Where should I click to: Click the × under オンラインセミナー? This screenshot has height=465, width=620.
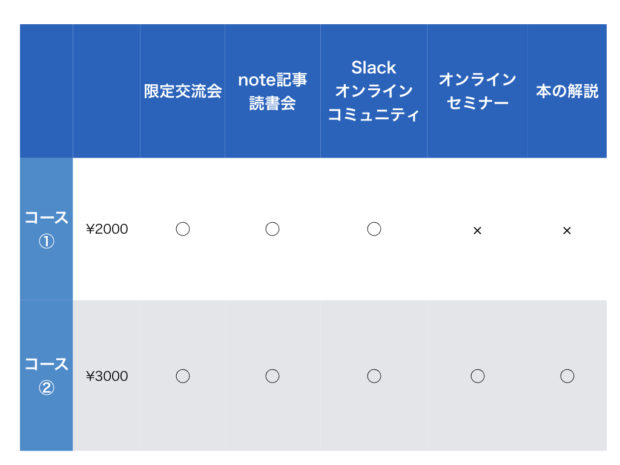[x=477, y=231]
